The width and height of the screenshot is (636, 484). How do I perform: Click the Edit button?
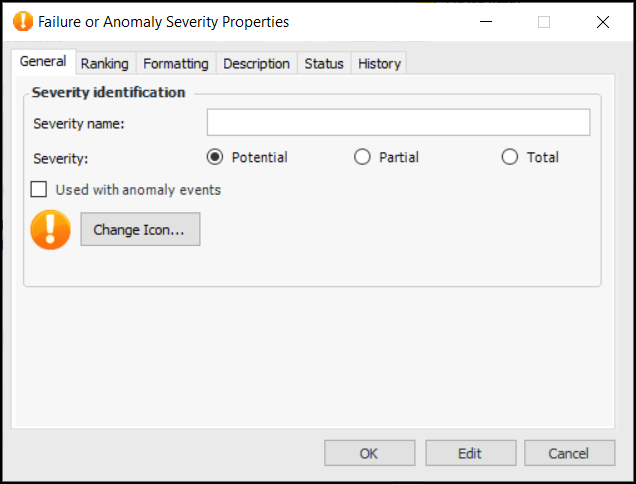[x=470, y=453]
